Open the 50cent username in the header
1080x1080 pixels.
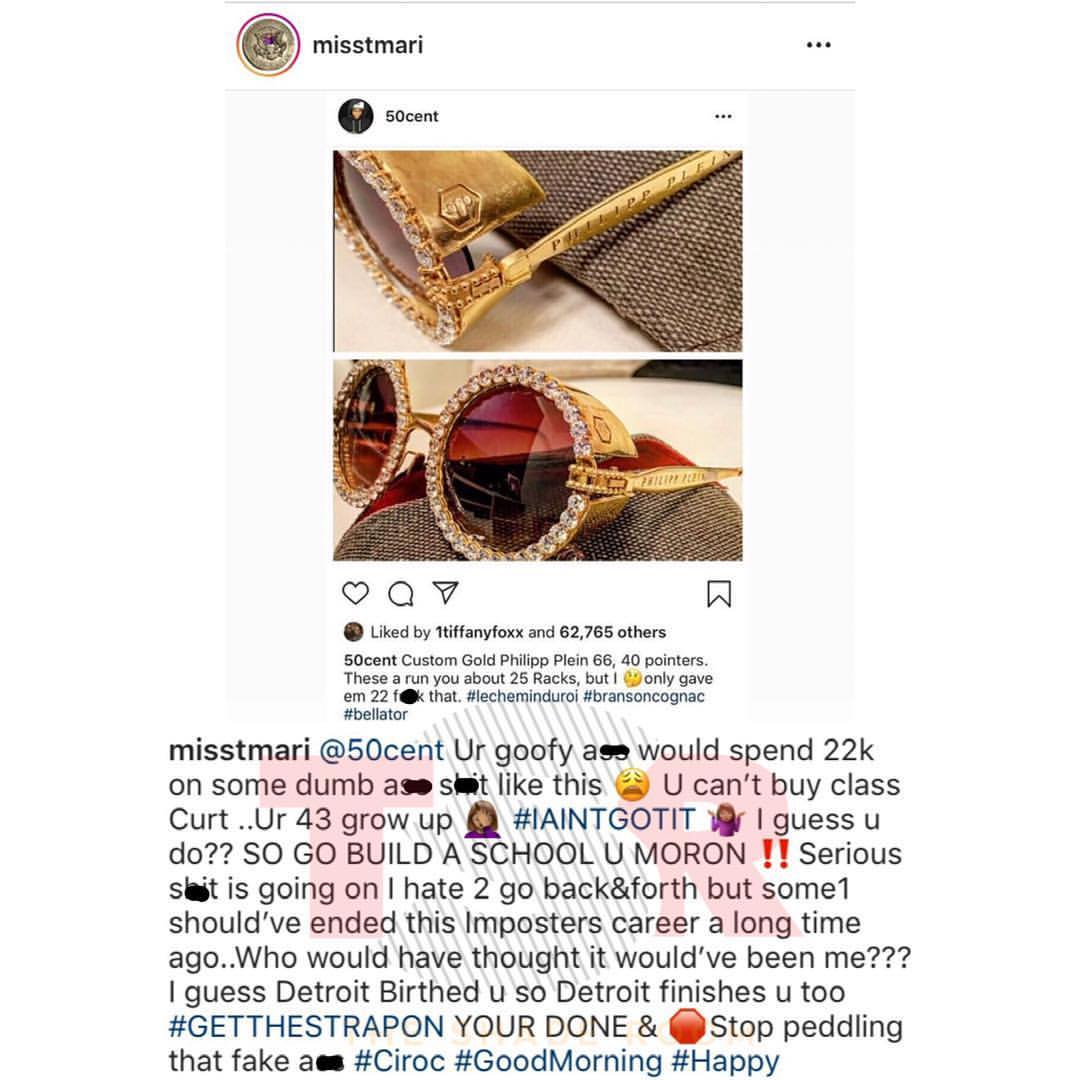coord(411,116)
